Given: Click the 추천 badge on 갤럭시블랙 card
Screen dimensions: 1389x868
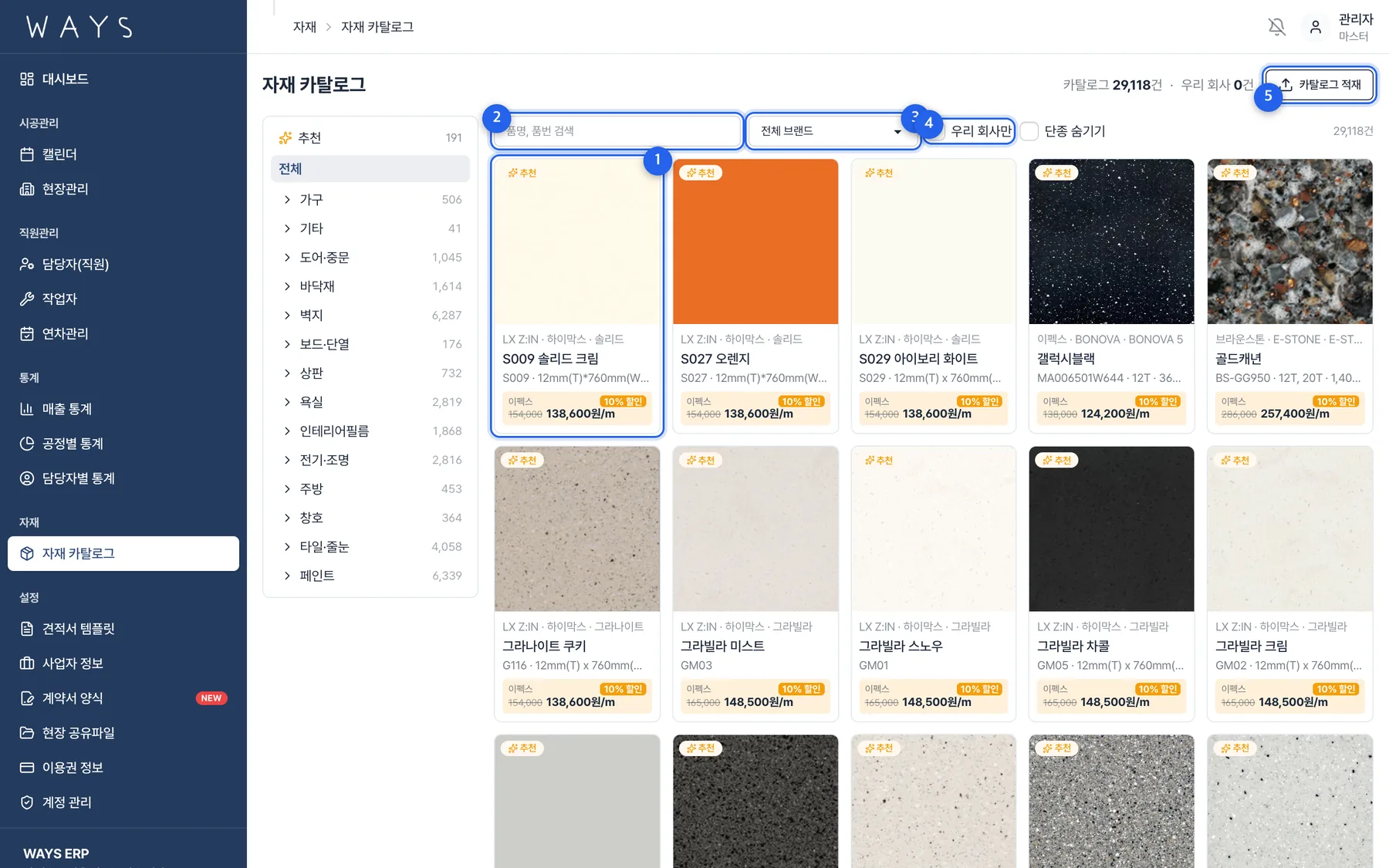Looking at the screenshot, I should 1056,173.
